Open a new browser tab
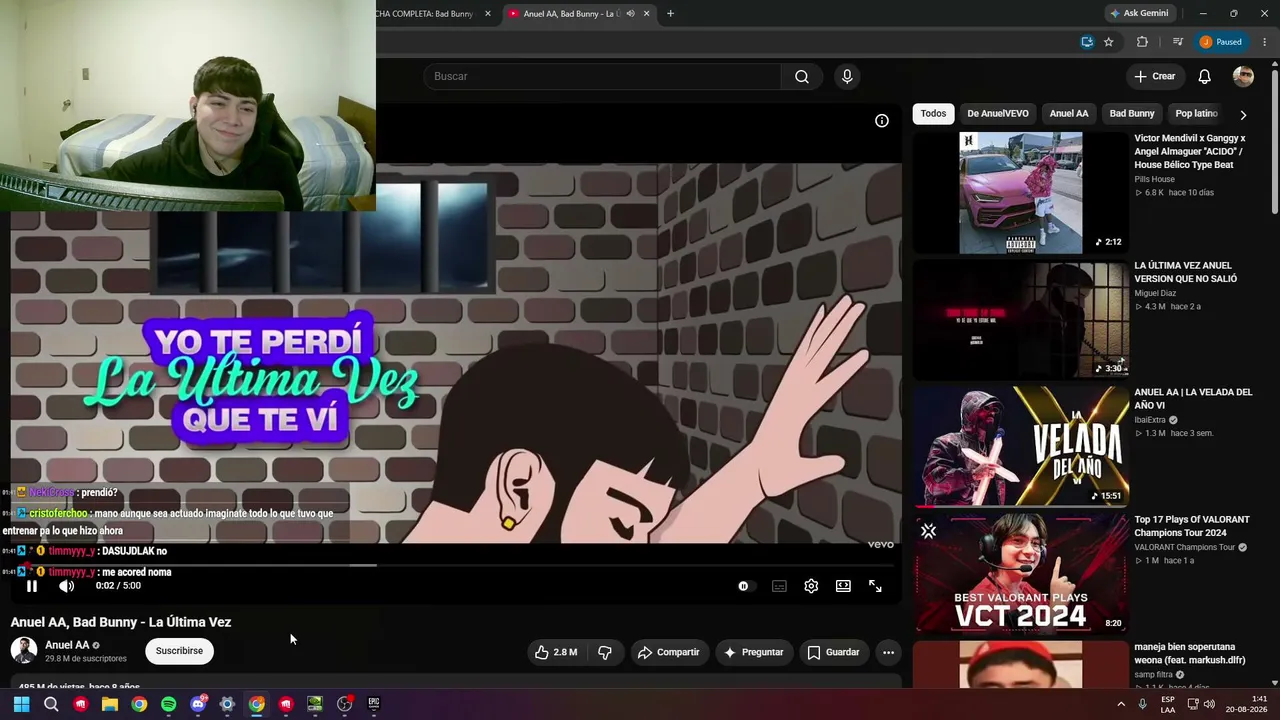This screenshot has height=720, width=1280. (670, 14)
